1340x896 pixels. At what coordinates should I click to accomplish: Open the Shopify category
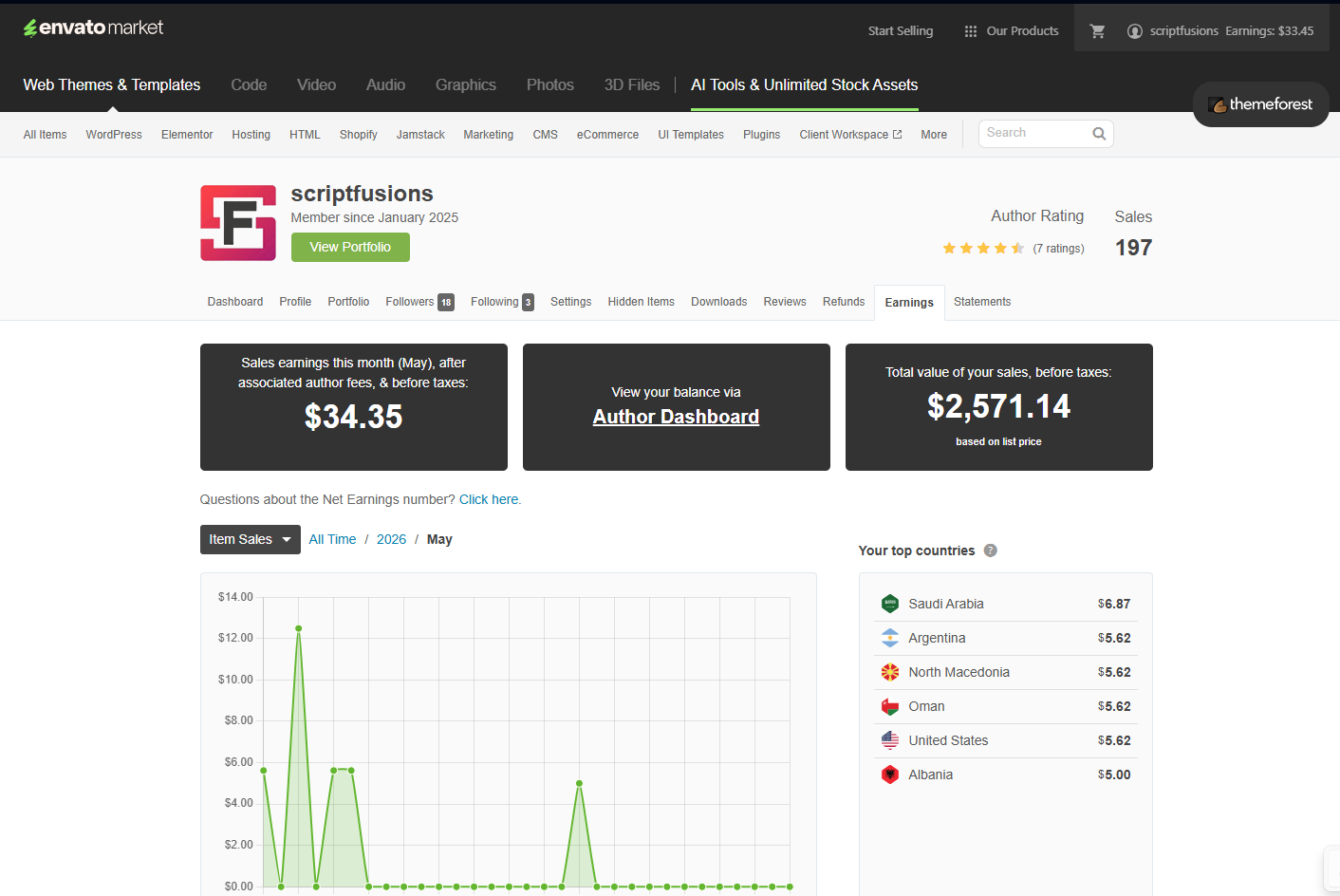coord(359,135)
